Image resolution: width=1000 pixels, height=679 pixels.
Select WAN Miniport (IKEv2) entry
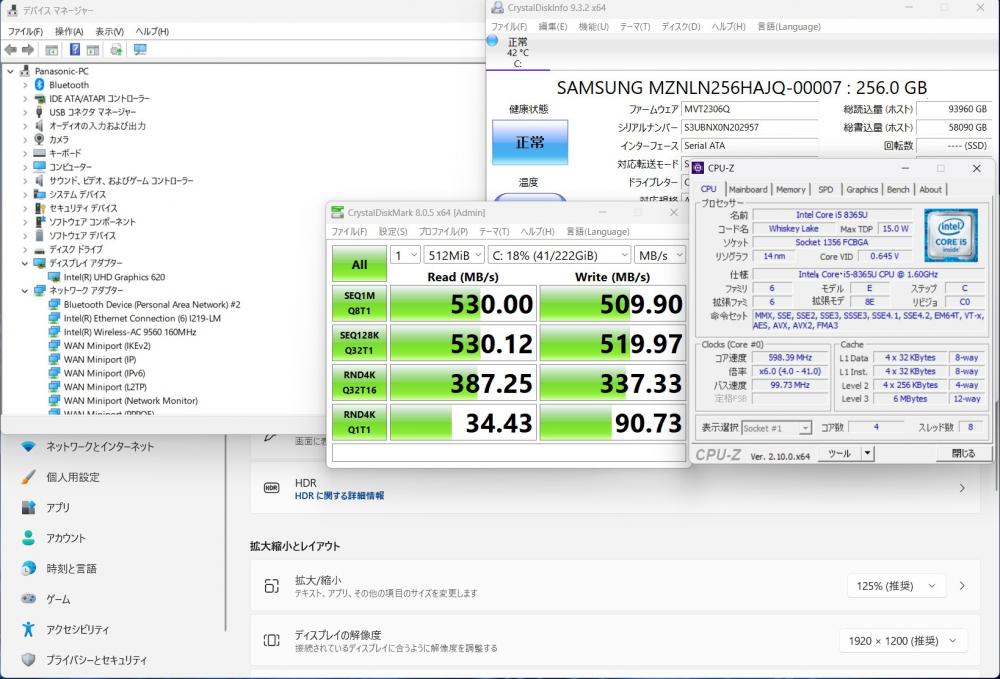(x=107, y=346)
